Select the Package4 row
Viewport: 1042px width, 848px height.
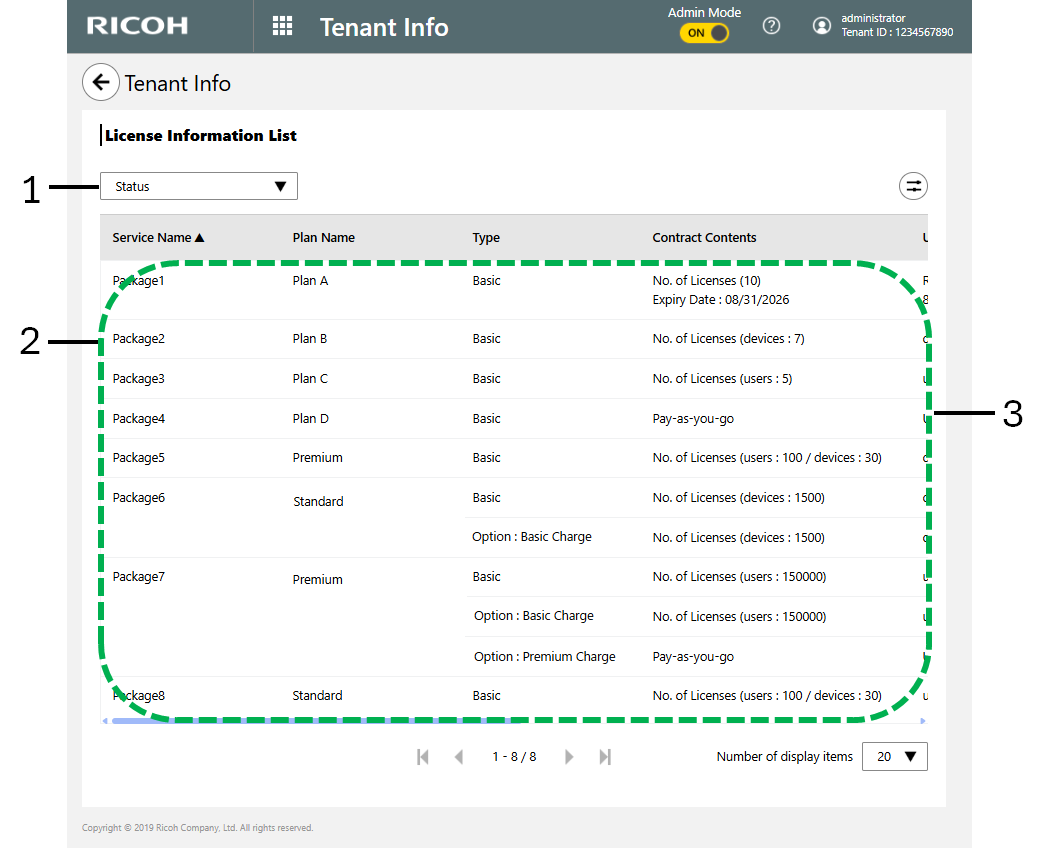click(x=139, y=419)
